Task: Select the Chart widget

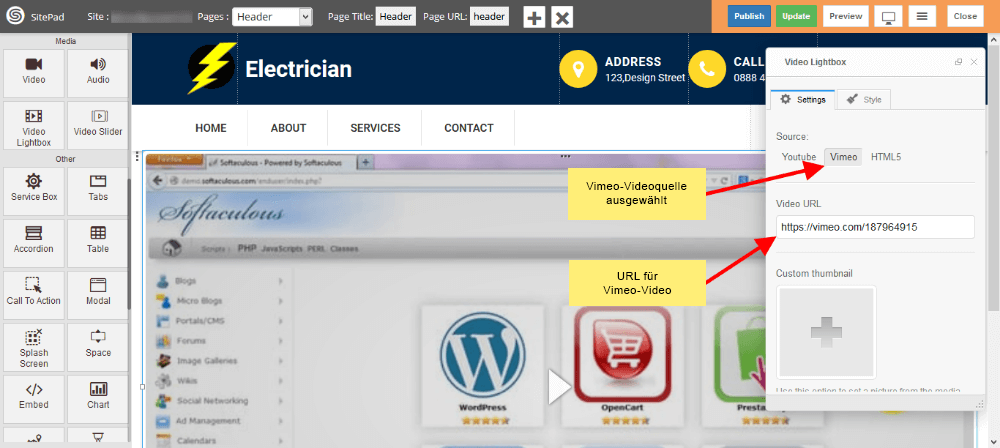Action: click(98, 399)
